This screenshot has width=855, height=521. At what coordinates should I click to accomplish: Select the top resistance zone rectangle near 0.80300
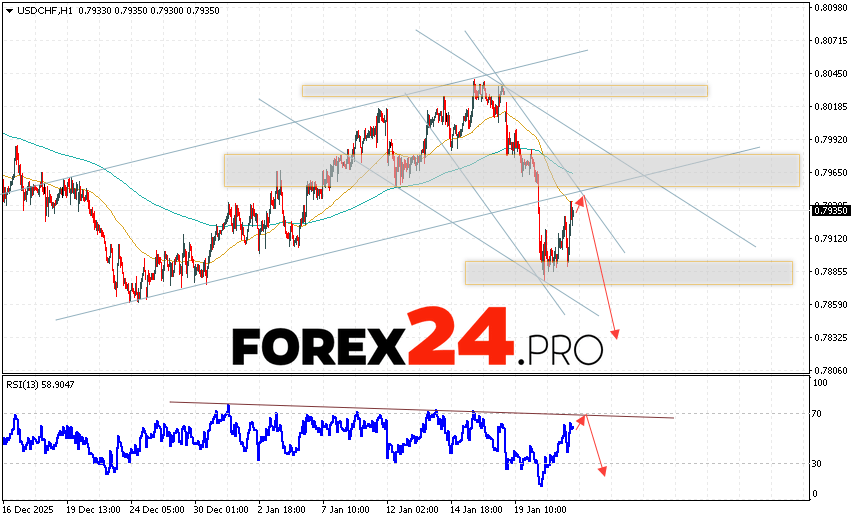click(505, 91)
